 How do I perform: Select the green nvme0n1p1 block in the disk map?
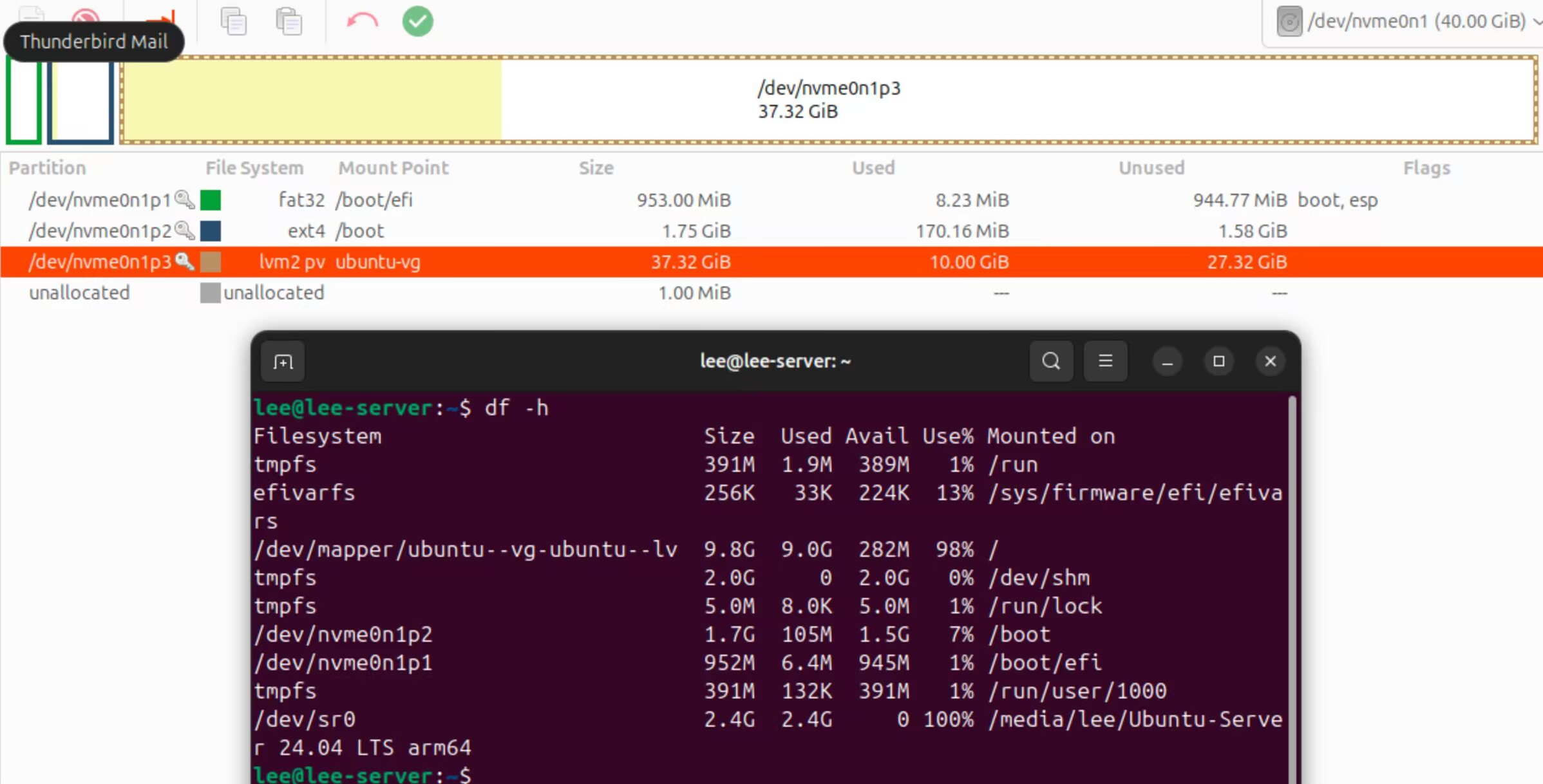tap(24, 100)
